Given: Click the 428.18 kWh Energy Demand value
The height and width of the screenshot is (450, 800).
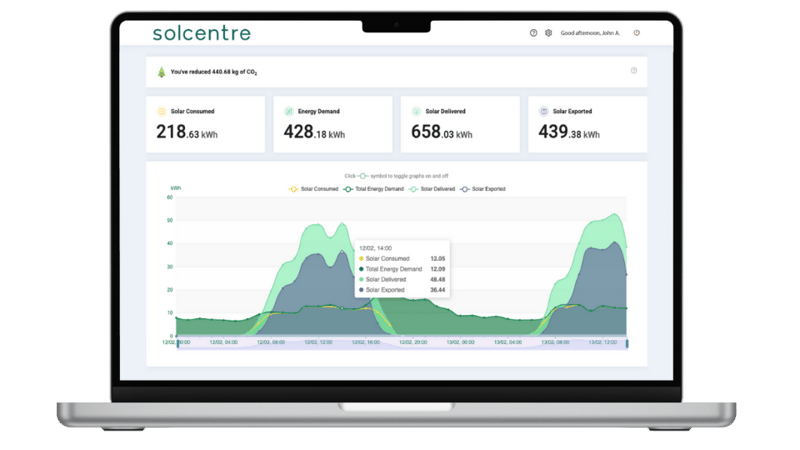Looking at the screenshot, I should pos(314,132).
